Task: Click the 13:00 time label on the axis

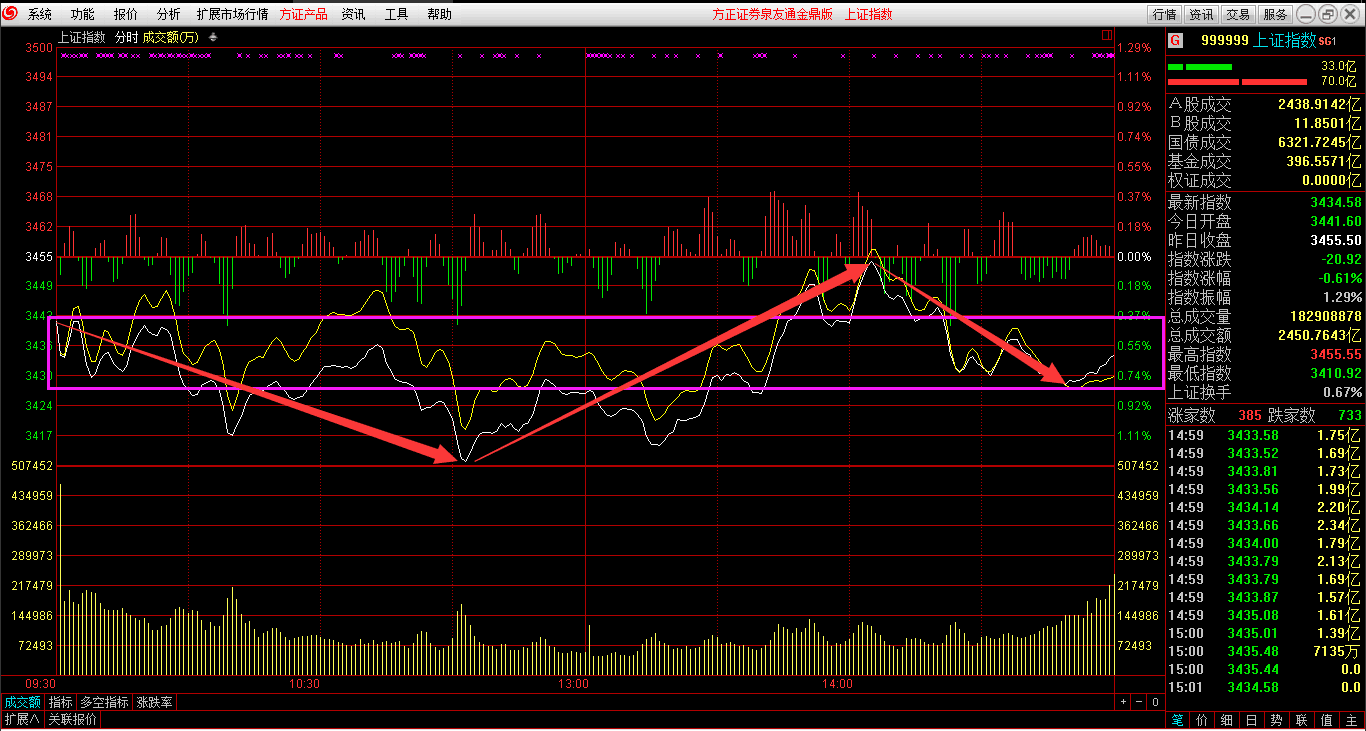Action: click(573, 685)
